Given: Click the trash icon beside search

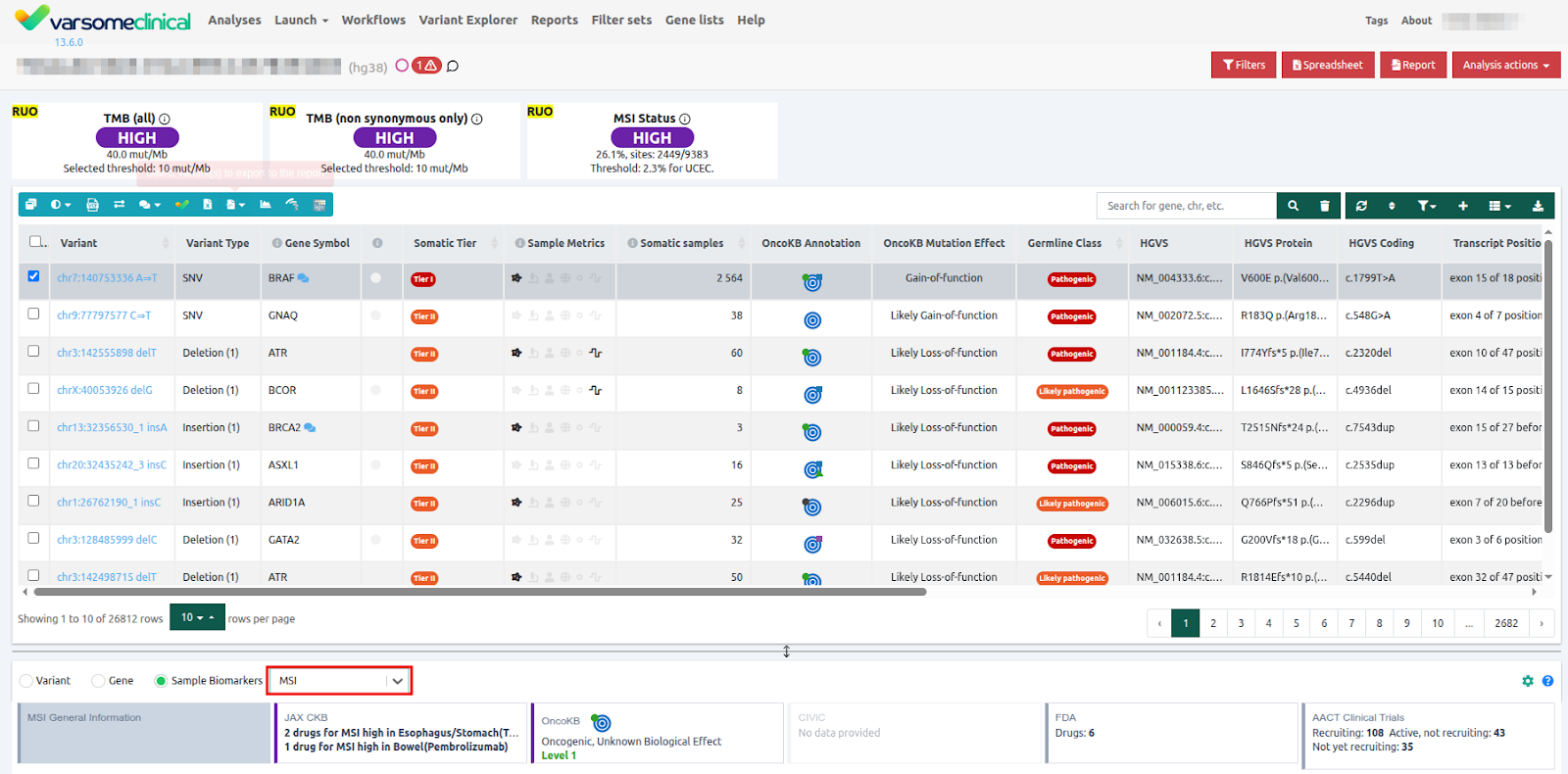Looking at the screenshot, I should point(1324,206).
